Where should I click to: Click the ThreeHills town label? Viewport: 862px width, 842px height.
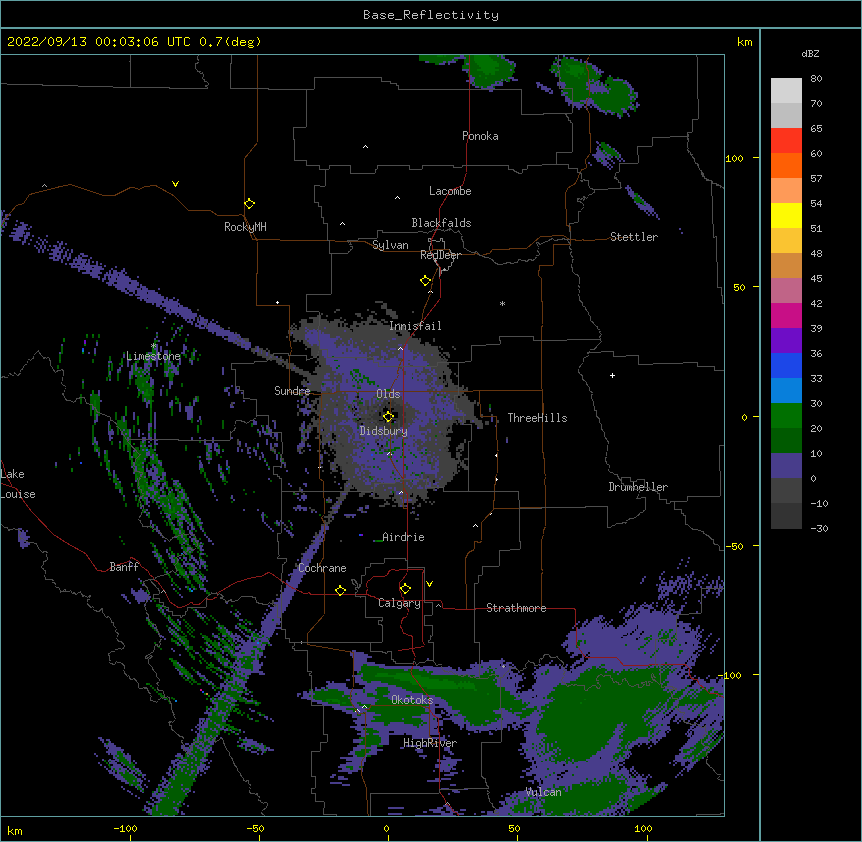pyautogui.click(x=537, y=418)
